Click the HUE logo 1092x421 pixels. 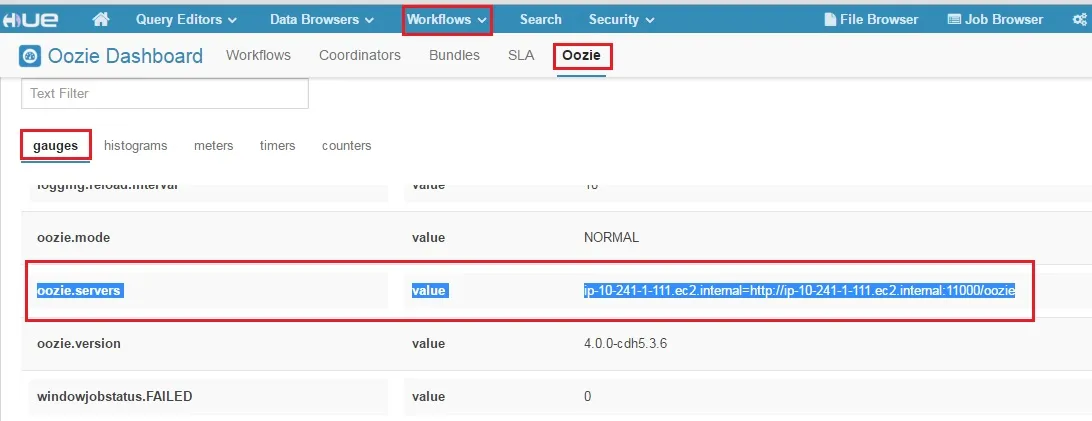31,19
